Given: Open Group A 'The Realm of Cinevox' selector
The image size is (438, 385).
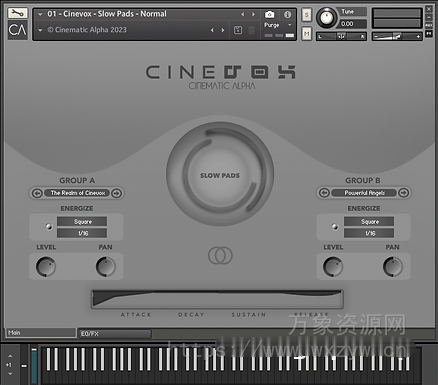Looking at the screenshot, I should [78, 193].
